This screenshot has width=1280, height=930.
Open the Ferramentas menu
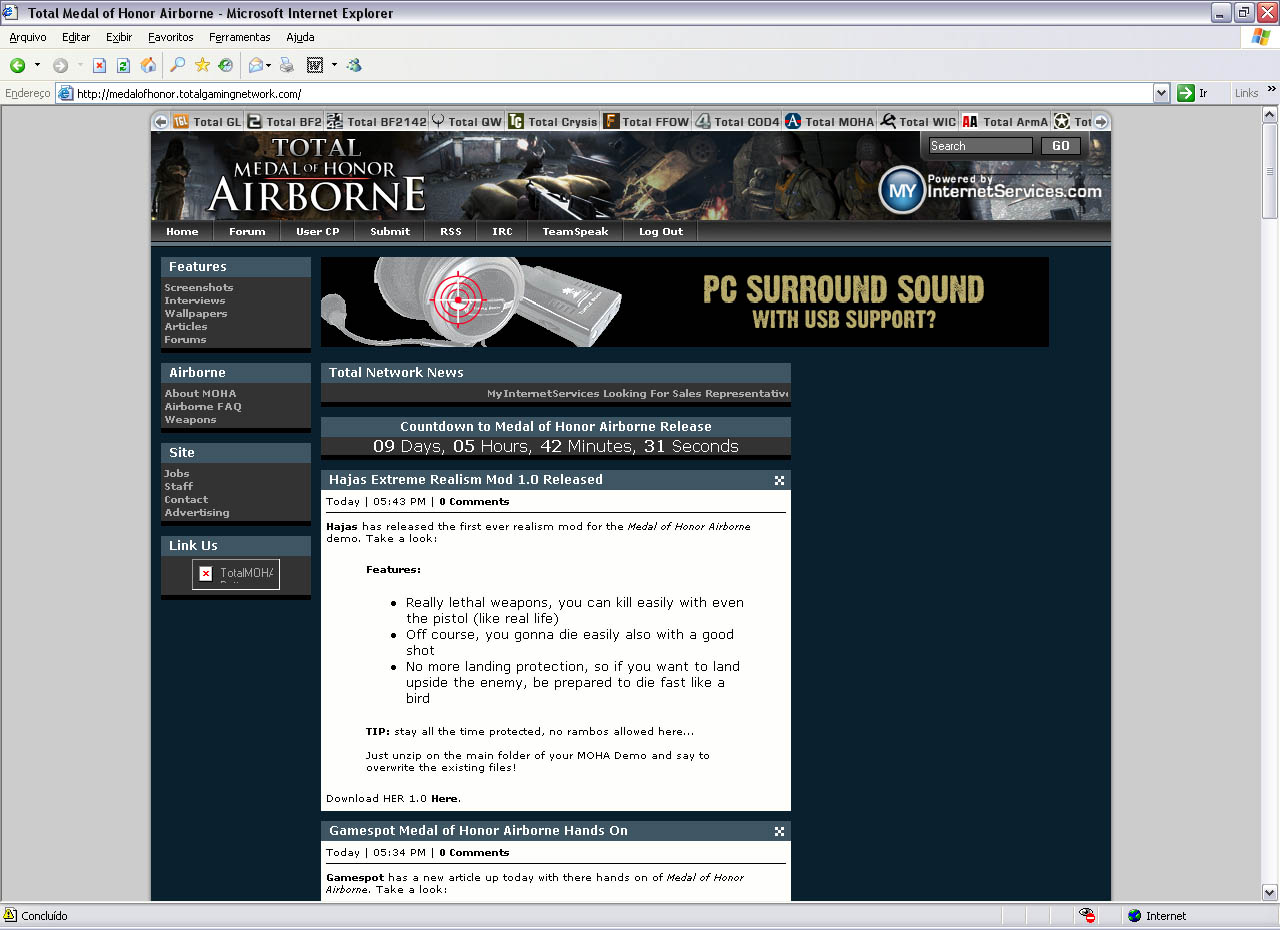pos(239,37)
